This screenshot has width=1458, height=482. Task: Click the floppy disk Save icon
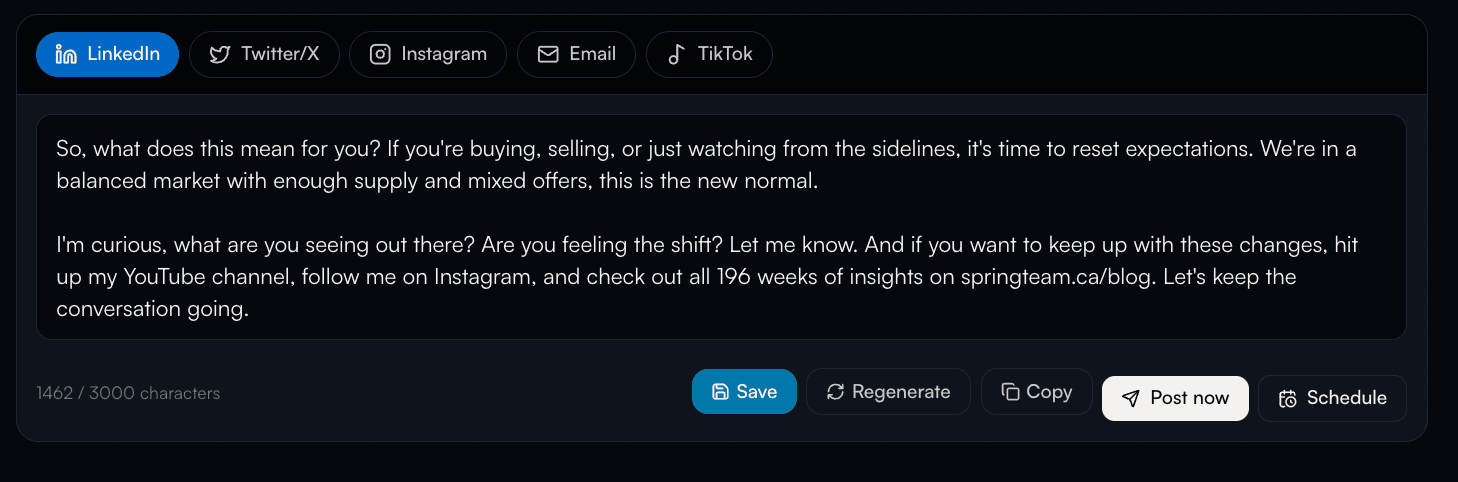[x=720, y=392]
